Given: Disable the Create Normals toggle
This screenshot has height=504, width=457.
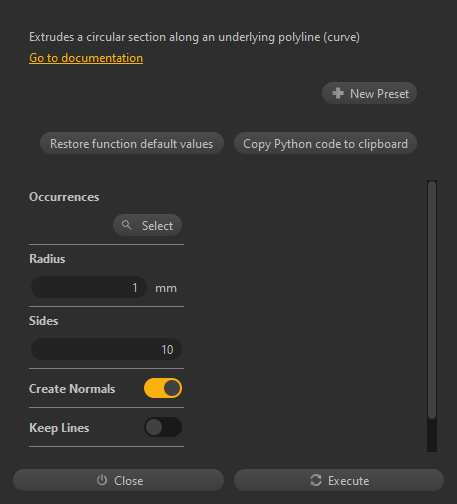Looking at the screenshot, I should 163,388.
